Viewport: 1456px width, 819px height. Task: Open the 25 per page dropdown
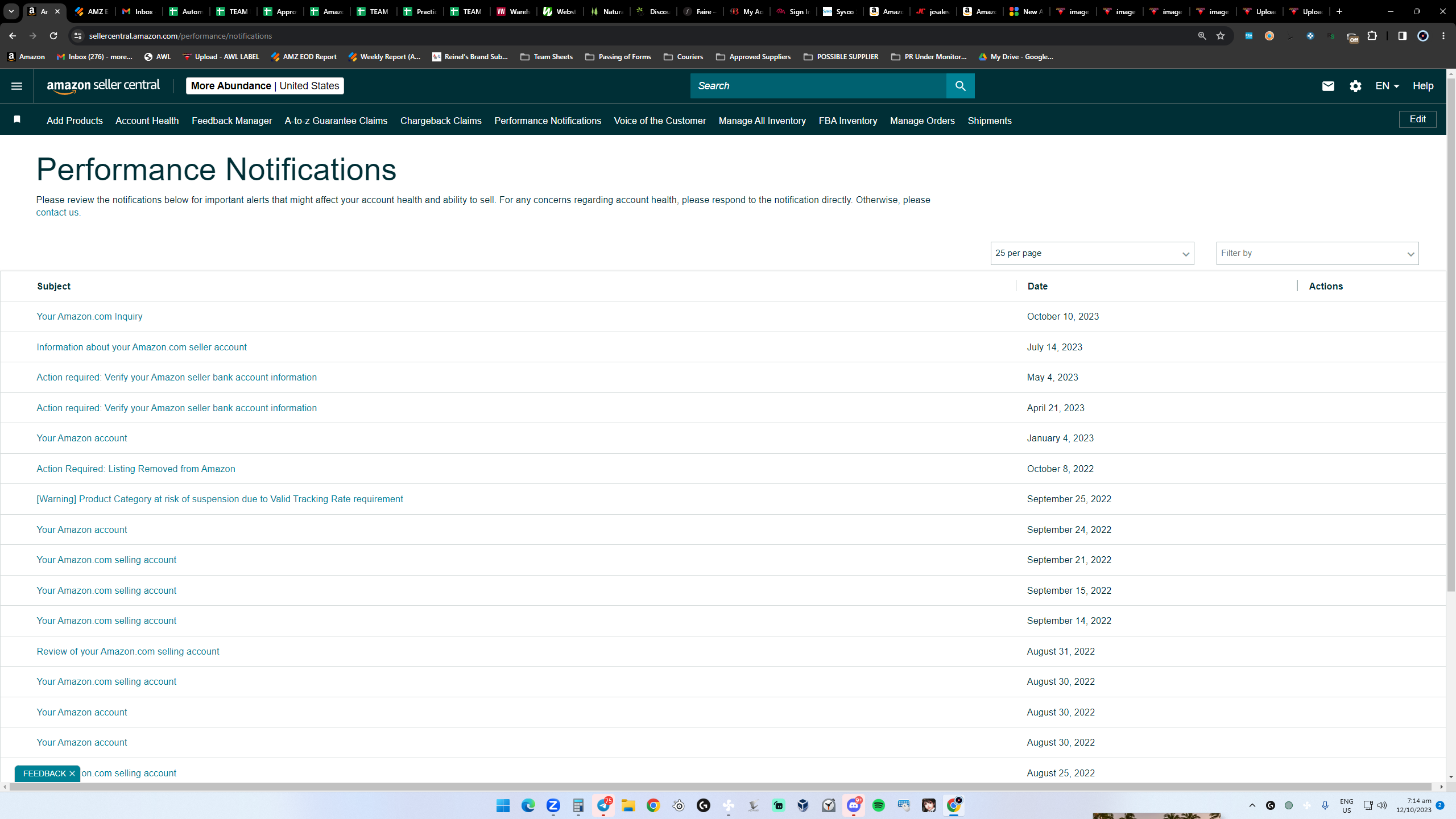pos(1092,253)
